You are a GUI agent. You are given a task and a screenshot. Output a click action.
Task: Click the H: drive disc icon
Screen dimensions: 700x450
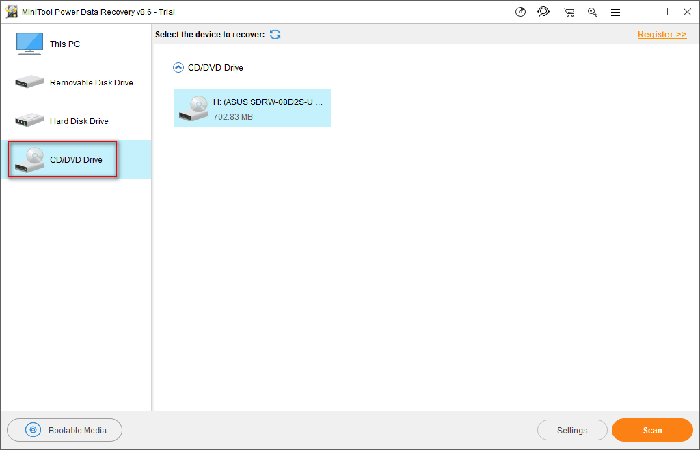click(193, 108)
